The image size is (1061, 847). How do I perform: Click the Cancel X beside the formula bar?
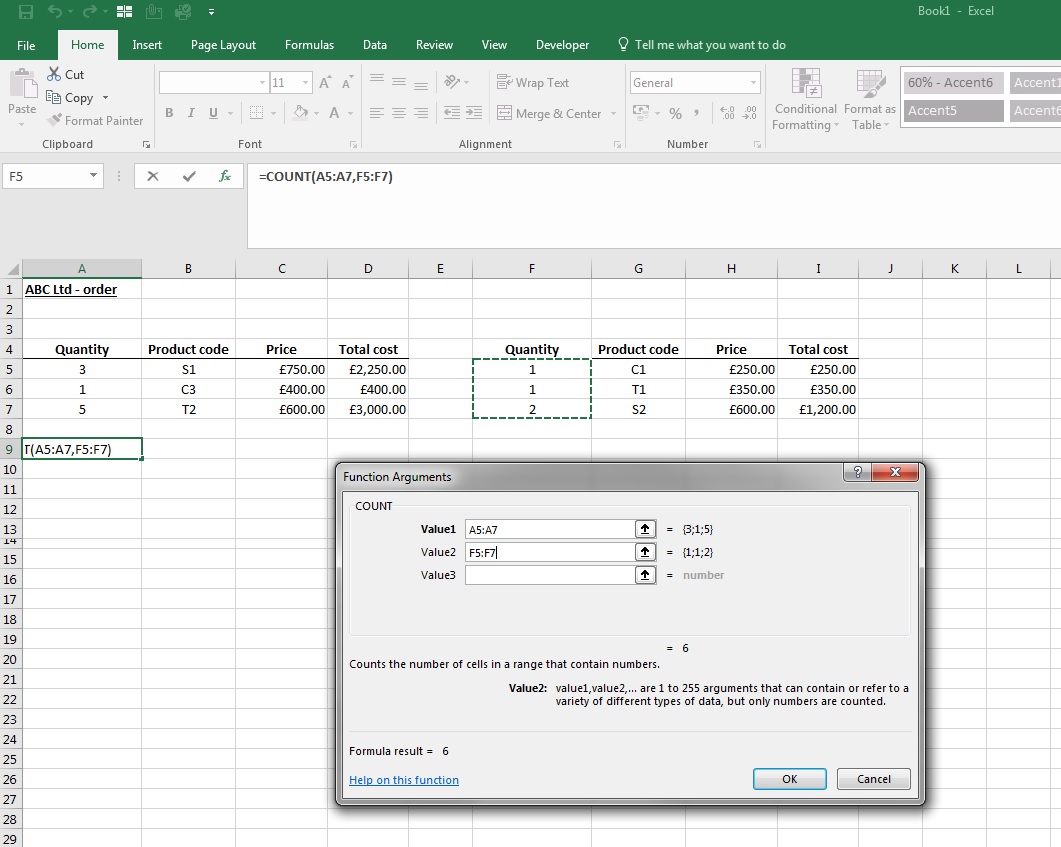[153, 176]
